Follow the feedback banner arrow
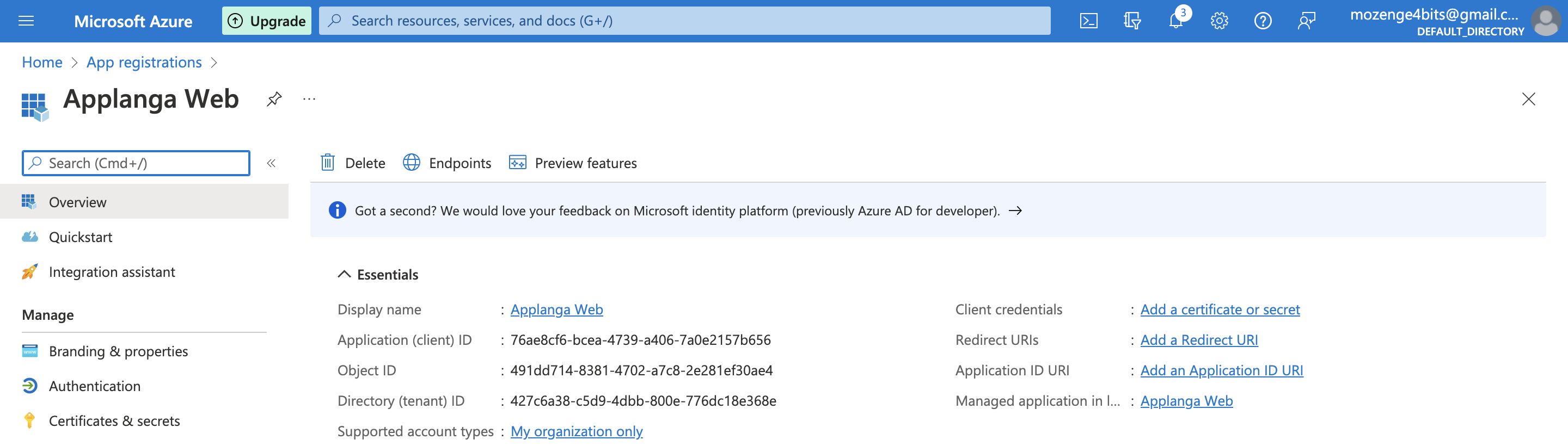The height and width of the screenshot is (446, 1568). [x=1015, y=210]
